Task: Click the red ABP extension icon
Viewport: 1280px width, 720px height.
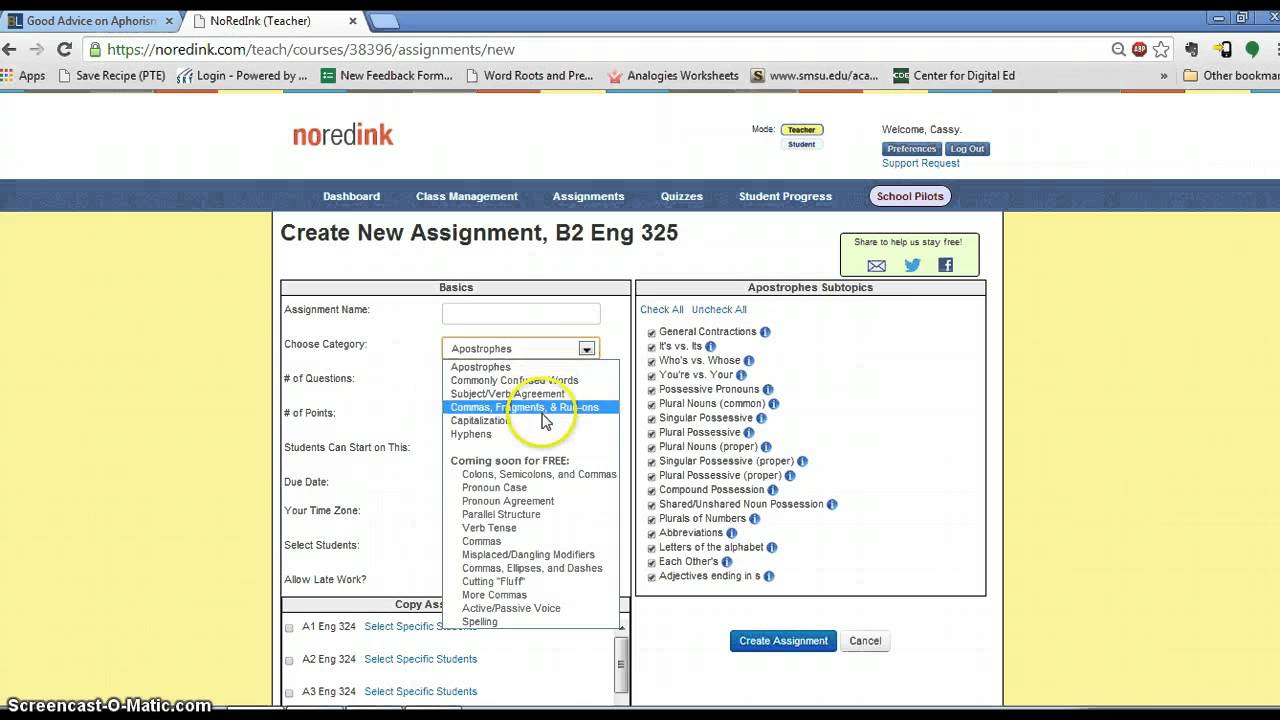Action: [x=1140, y=49]
